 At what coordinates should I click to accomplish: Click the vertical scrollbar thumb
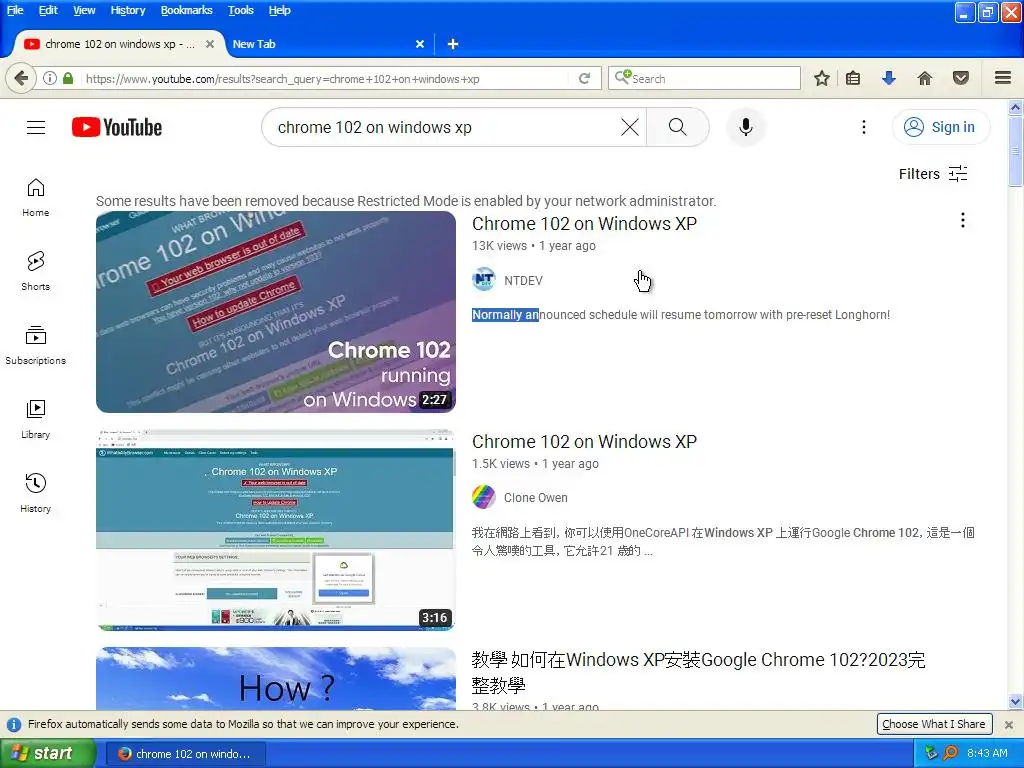coord(1015,152)
